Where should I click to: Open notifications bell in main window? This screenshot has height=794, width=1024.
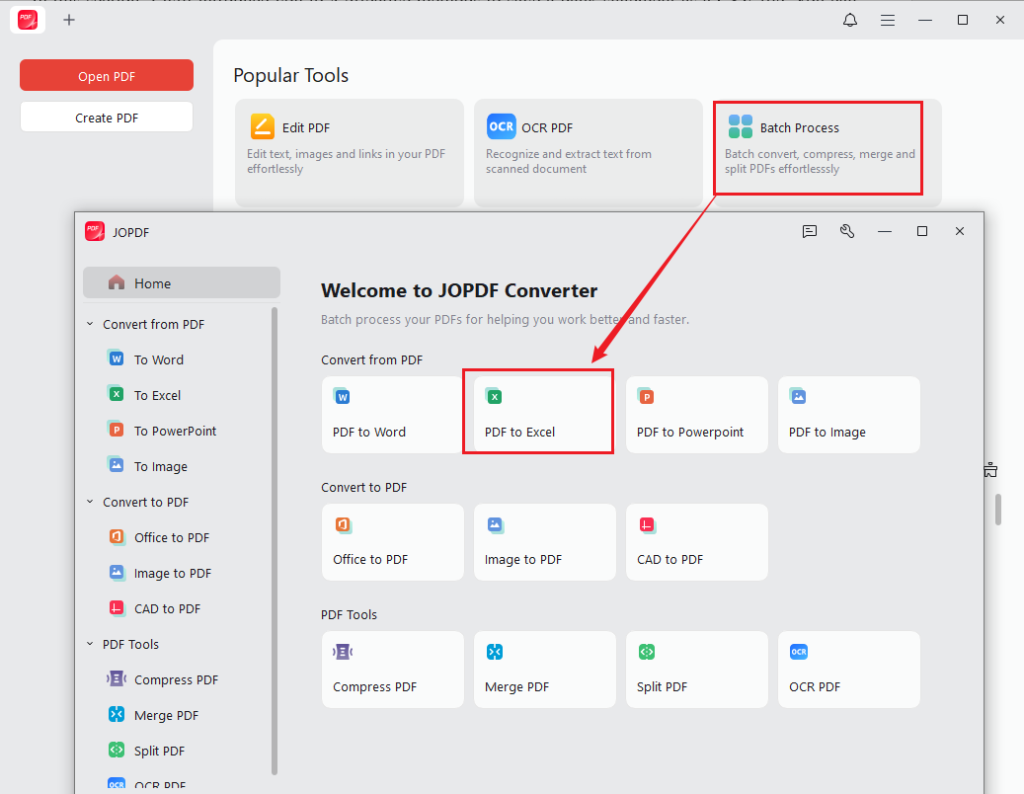(850, 20)
